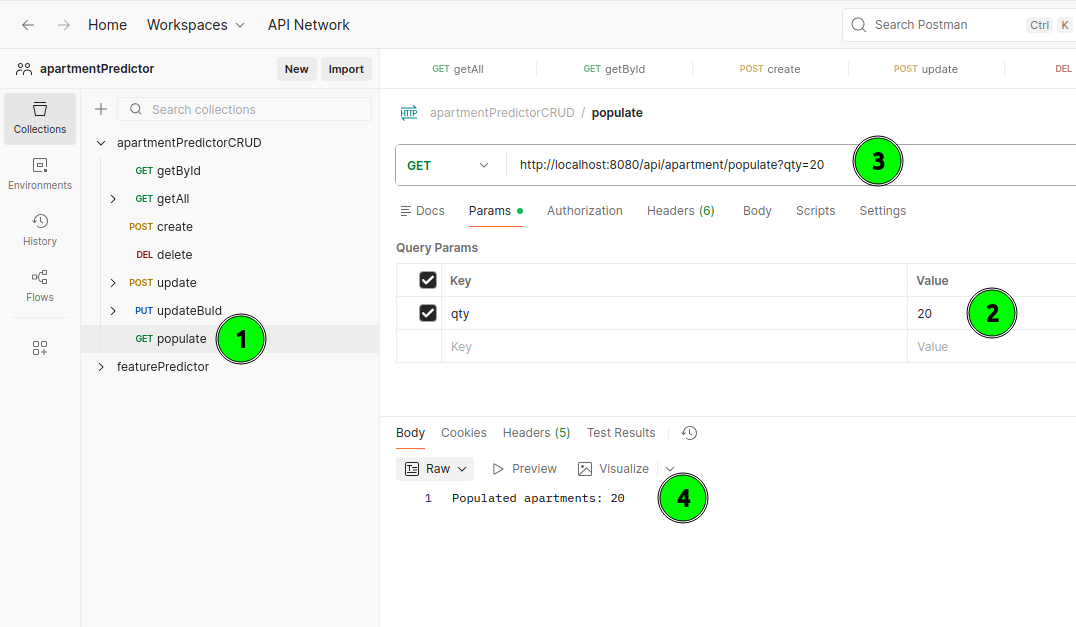Screen dimensions: 1076x627
Task: Uncheck the qty parameter checkbox
Action: point(428,313)
